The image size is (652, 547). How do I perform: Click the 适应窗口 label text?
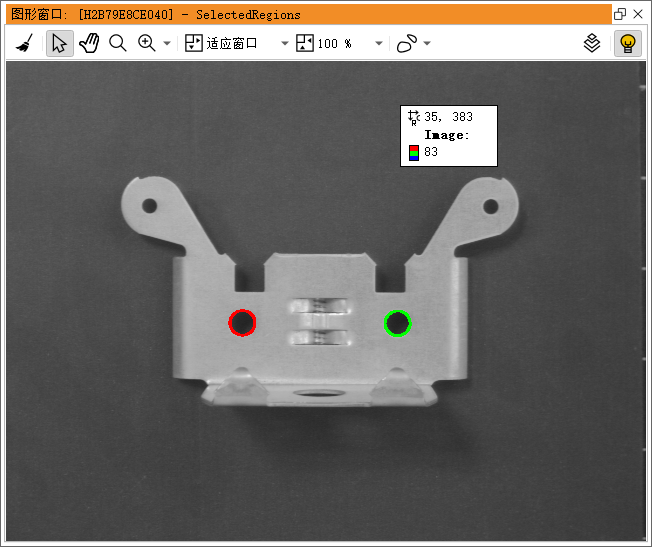232,43
